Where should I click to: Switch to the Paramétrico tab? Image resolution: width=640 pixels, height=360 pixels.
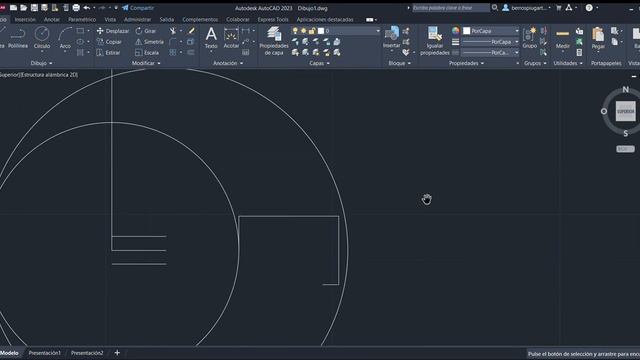[x=82, y=19]
